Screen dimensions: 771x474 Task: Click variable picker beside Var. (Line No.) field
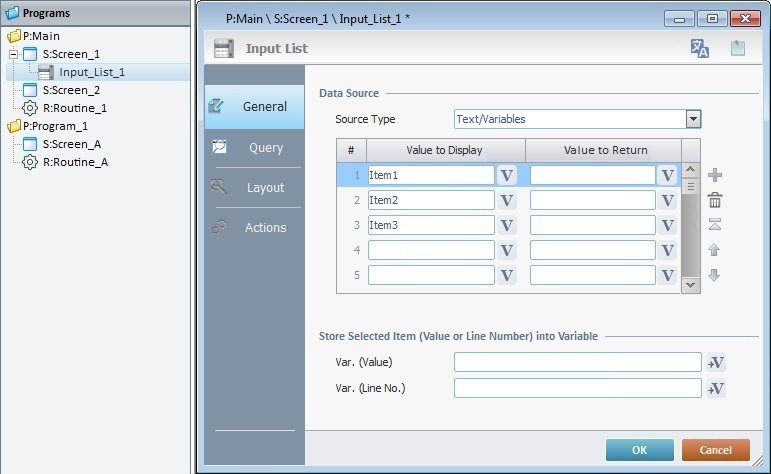click(716, 388)
